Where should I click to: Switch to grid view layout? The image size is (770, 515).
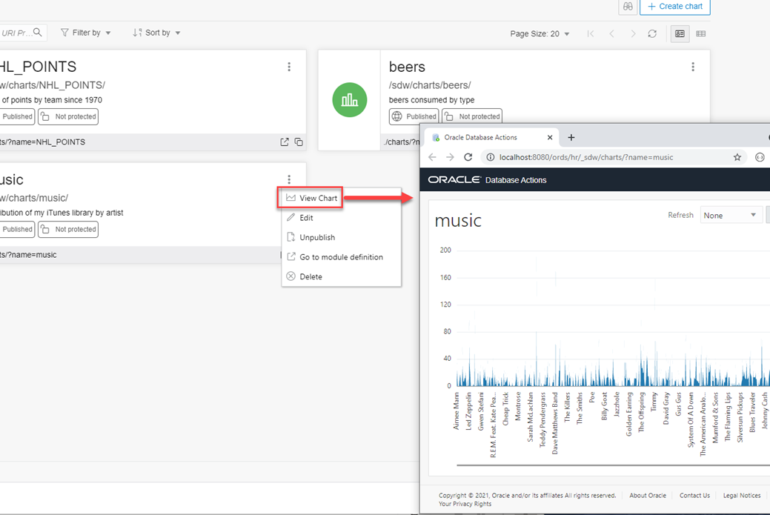701,34
